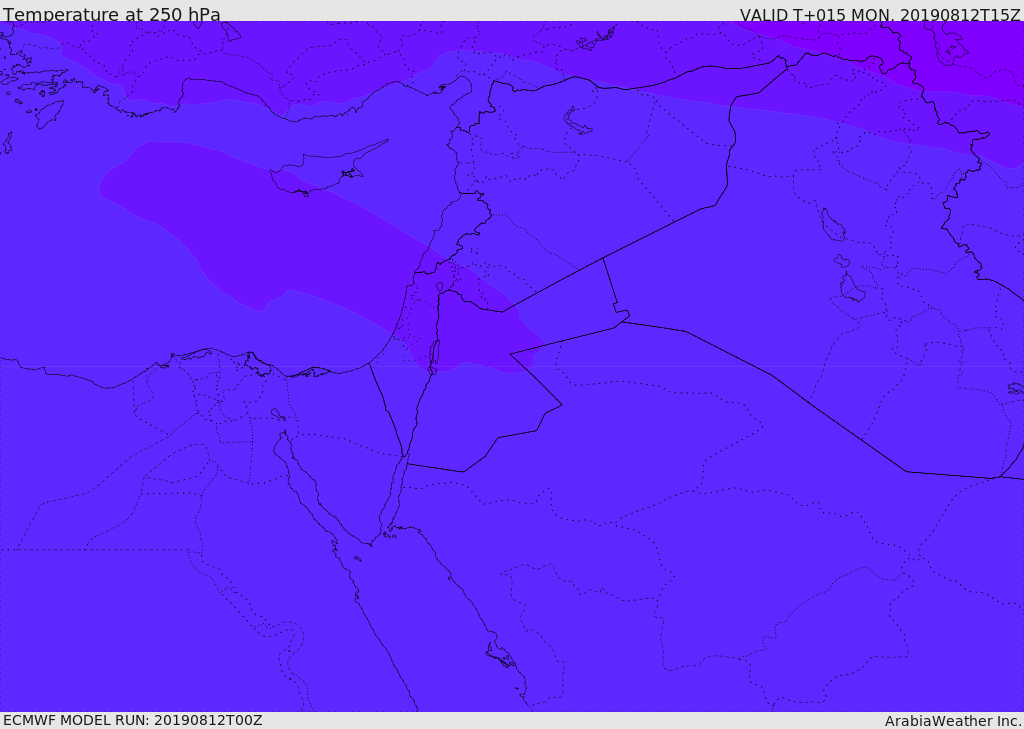The height and width of the screenshot is (729, 1024).
Task: Click the 'VALID T+015 MON. 20190812T15Z' label
Action: pos(880,14)
